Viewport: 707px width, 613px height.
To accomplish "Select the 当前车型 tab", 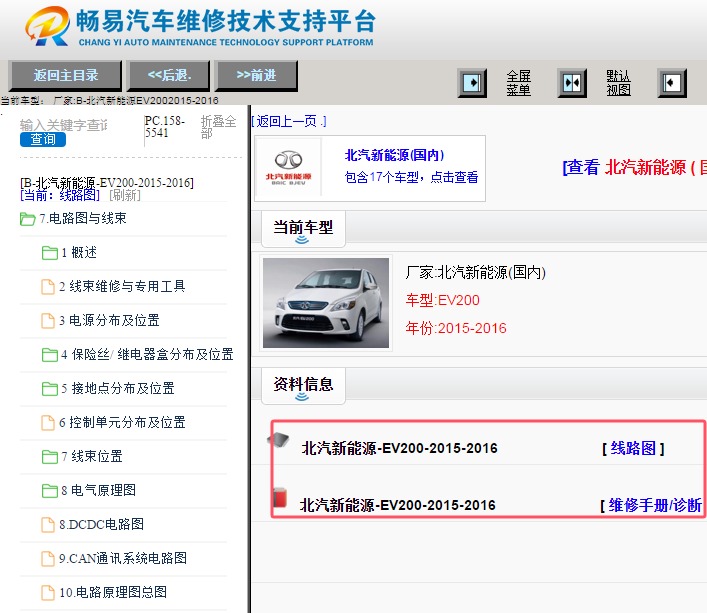I will coord(303,229).
